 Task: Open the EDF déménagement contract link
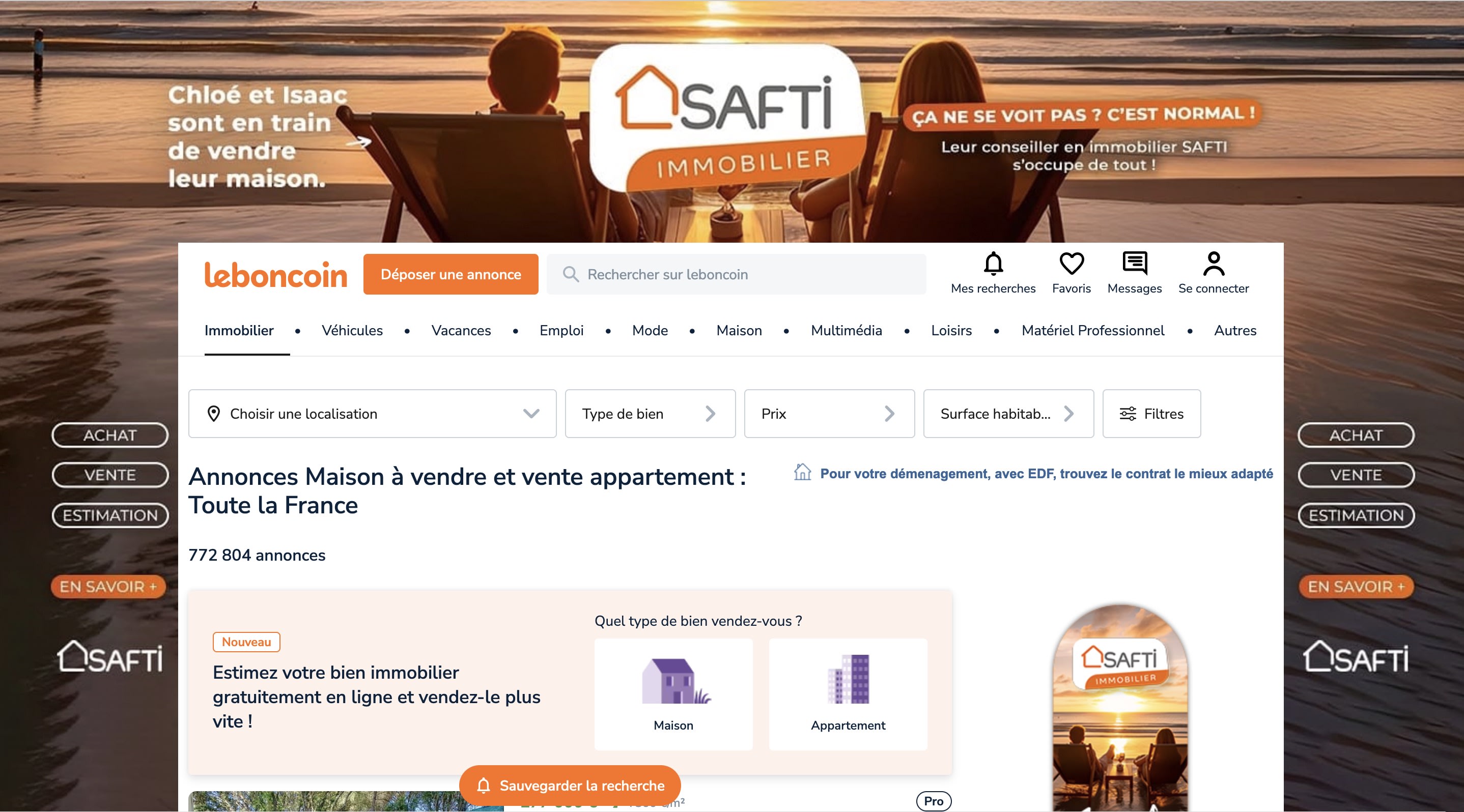point(1046,474)
